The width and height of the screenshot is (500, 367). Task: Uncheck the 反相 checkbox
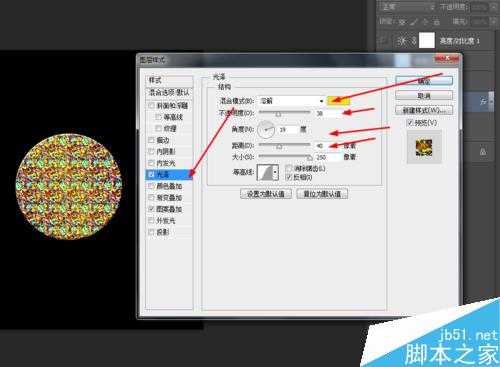click(x=289, y=177)
